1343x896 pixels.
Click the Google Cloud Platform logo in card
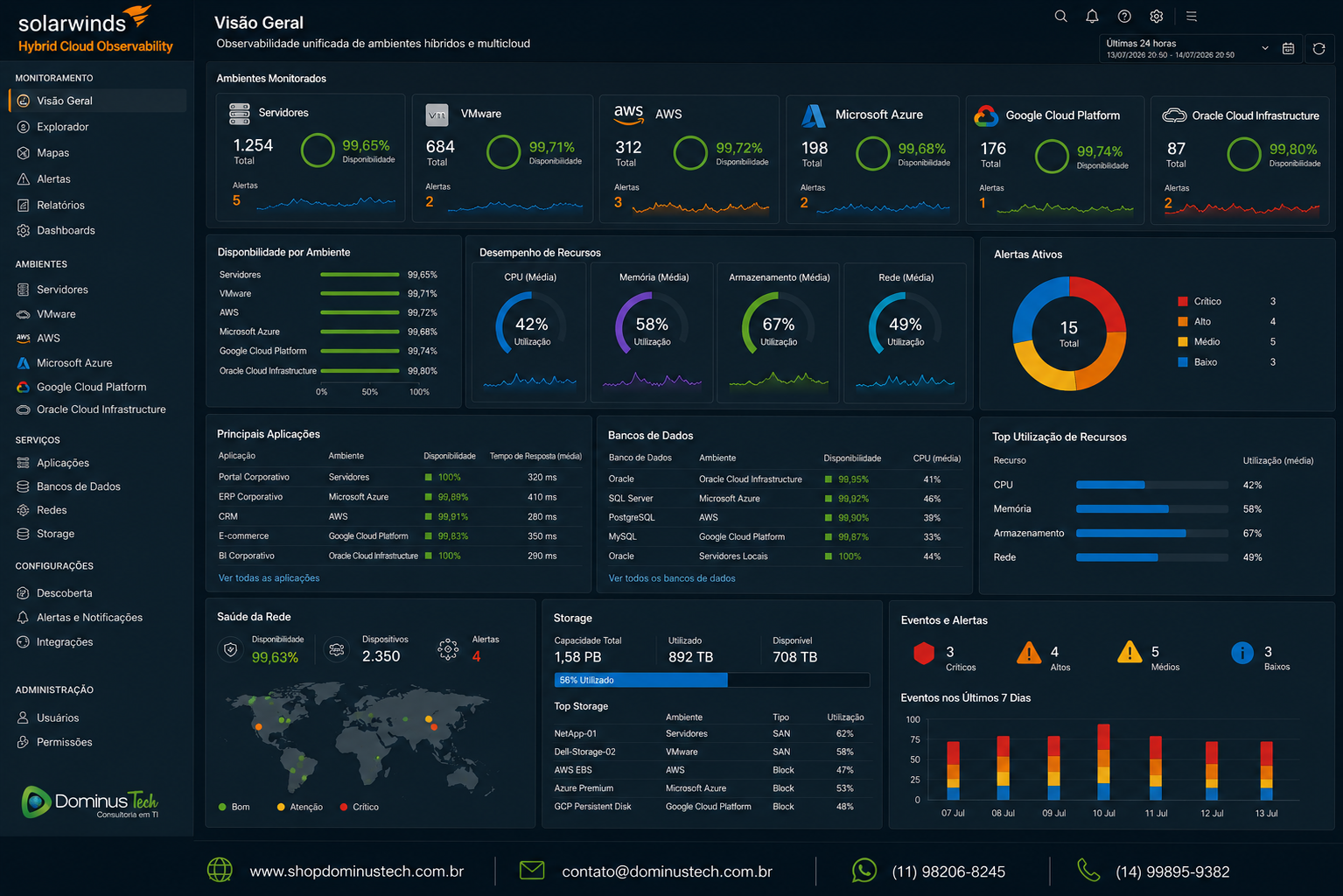click(x=986, y=115)
